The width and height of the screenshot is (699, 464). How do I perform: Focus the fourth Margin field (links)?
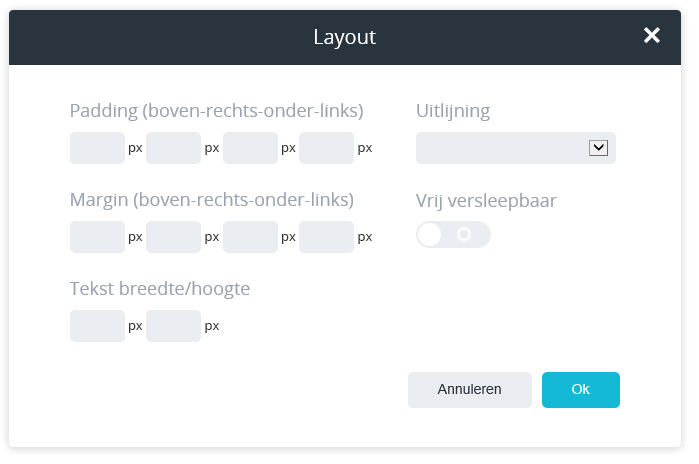tap(326, 237)
